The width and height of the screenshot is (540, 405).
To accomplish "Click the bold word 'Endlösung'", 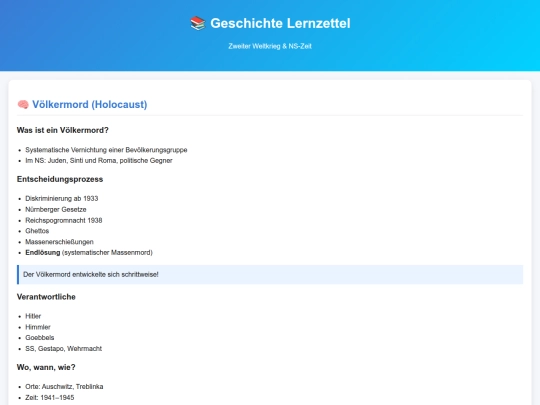I will [43, 252].
